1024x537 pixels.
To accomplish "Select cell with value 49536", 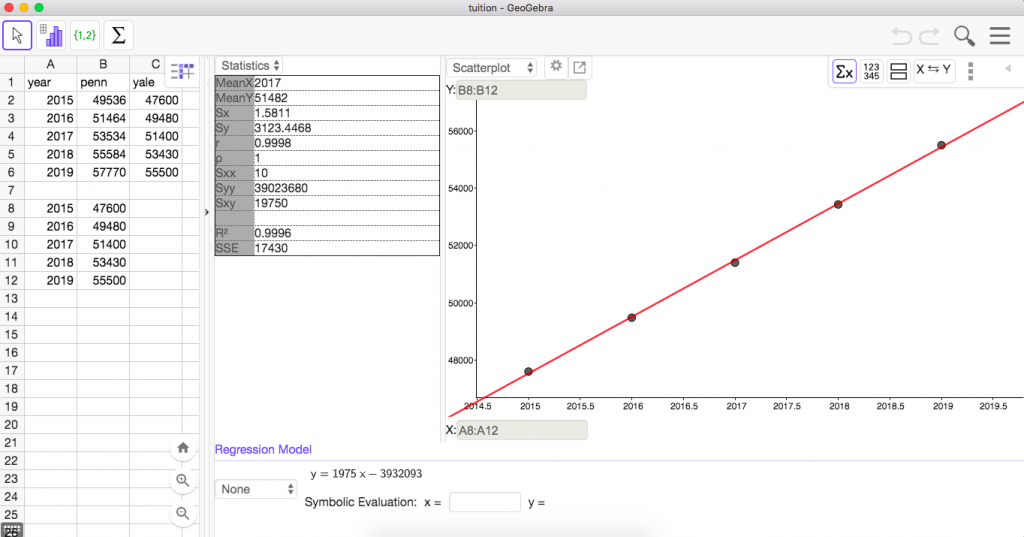I will click(103, 100).
